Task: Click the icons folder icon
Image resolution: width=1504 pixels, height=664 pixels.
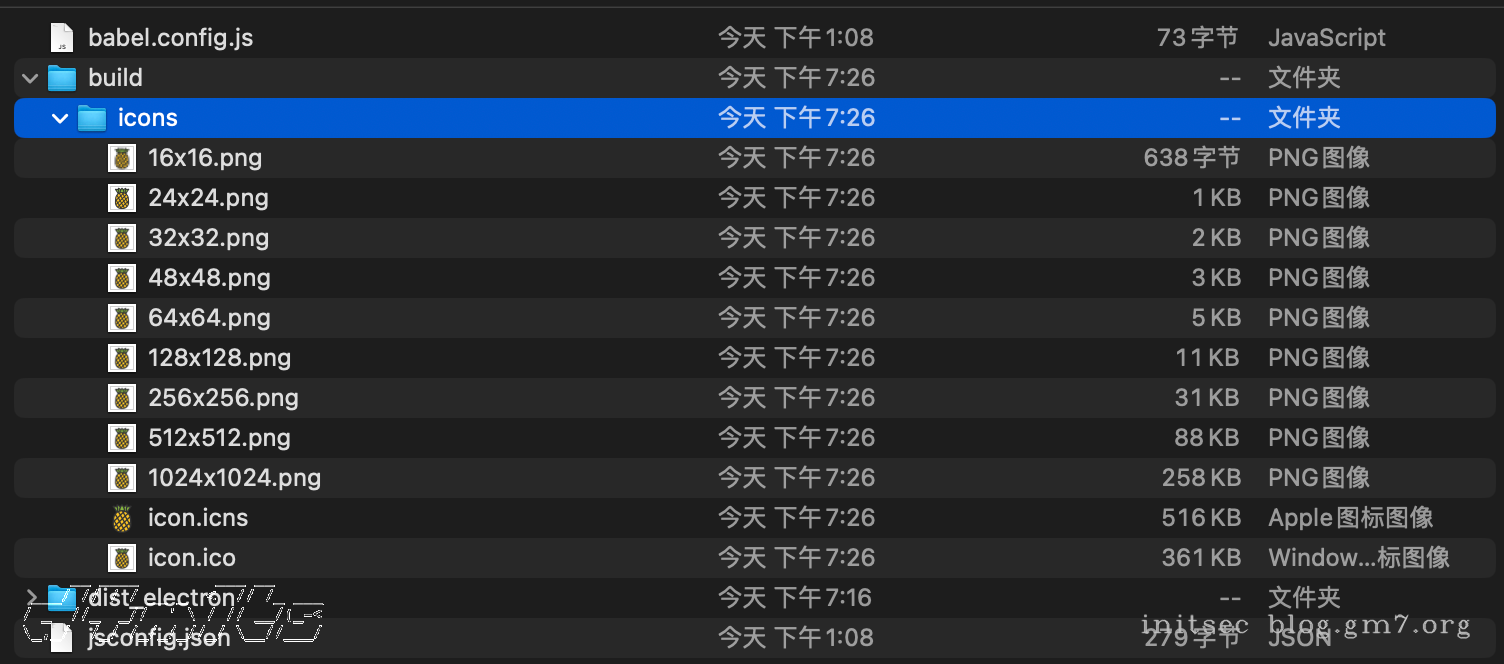Action: pyautogui.click(x=92, y=118)
